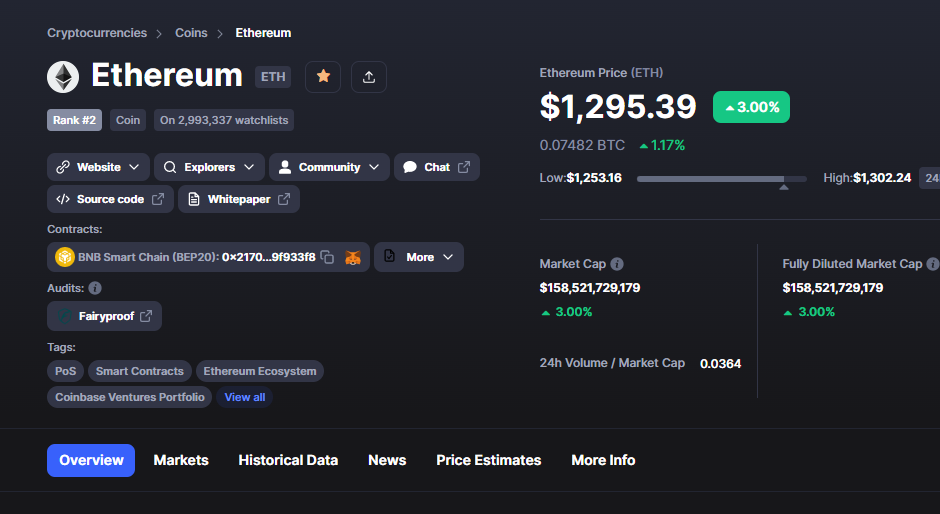940x514 pixels.
Task: Click the share upload icon
Action: (369, 77)
